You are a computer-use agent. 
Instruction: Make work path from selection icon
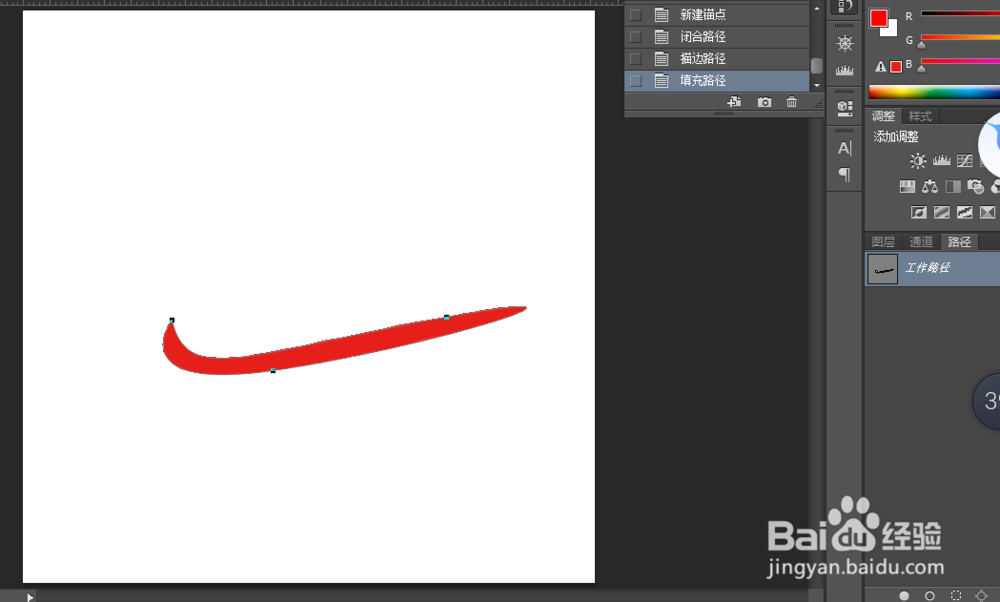pos(982,596)
